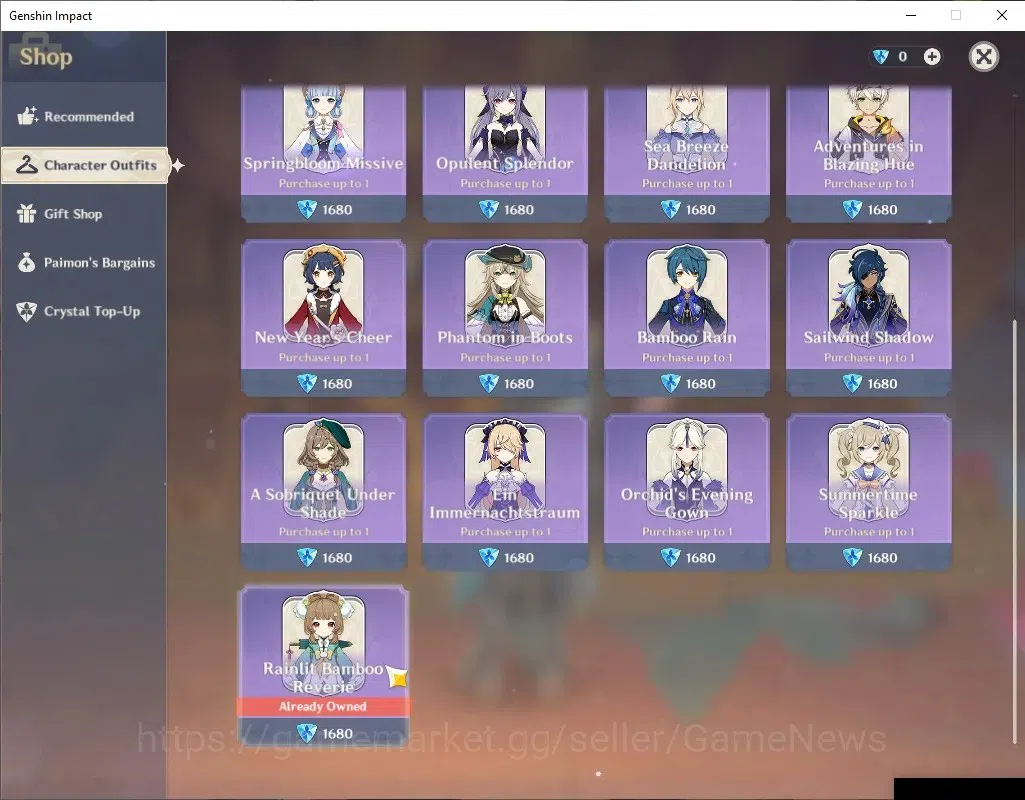The width and height of the screenshot is (1025, 800).
Task: Click crystal icon under Ein Immernachtstraum
Action: [x=488, y=558]
